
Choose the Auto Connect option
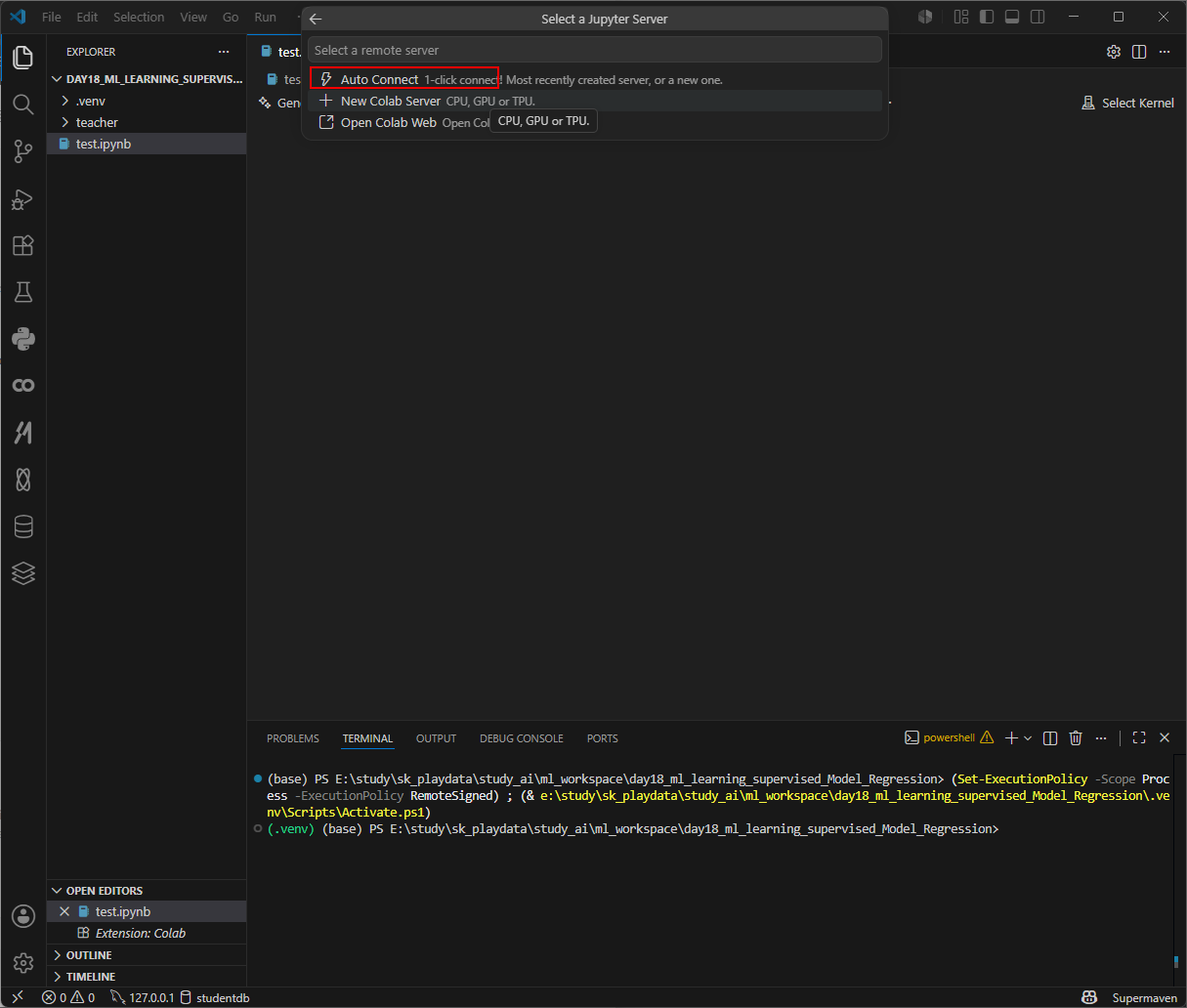click(595, 79)
